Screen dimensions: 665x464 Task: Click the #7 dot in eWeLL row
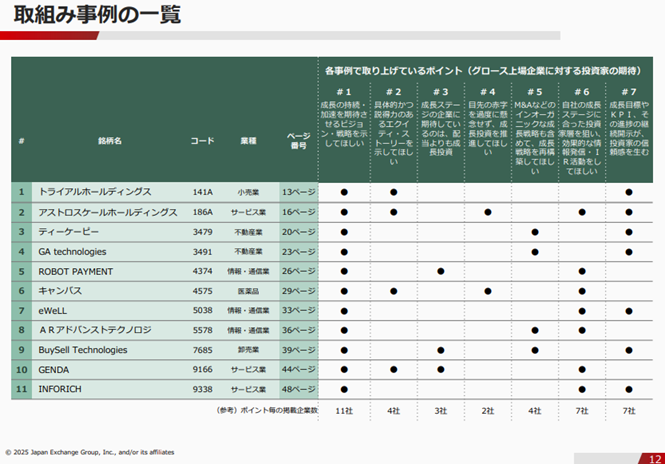click(x=629, y=311)
